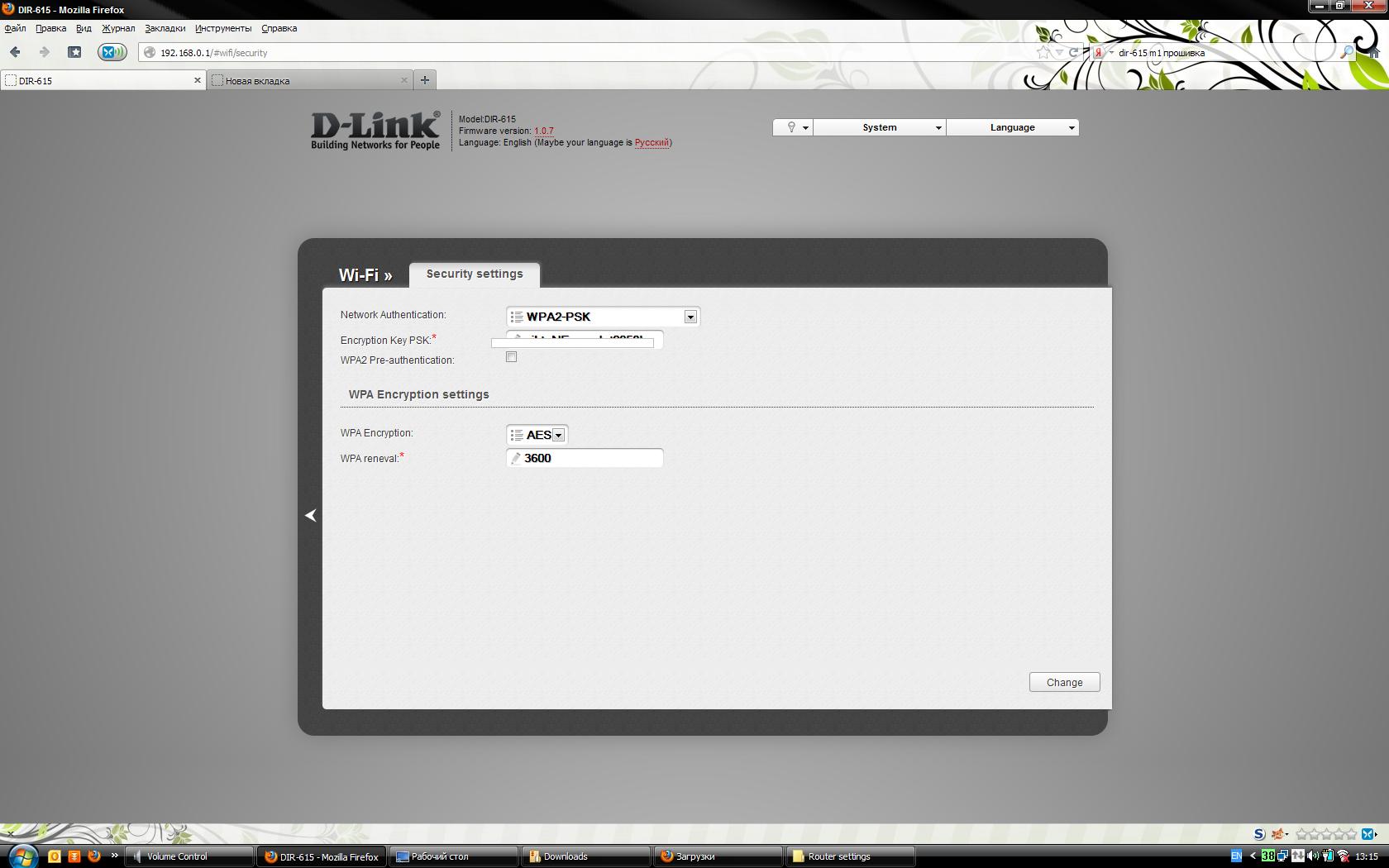Viewport: 1389px width, 868px height.
Task: Open the Закладки menu
Action: pos(165,28)
